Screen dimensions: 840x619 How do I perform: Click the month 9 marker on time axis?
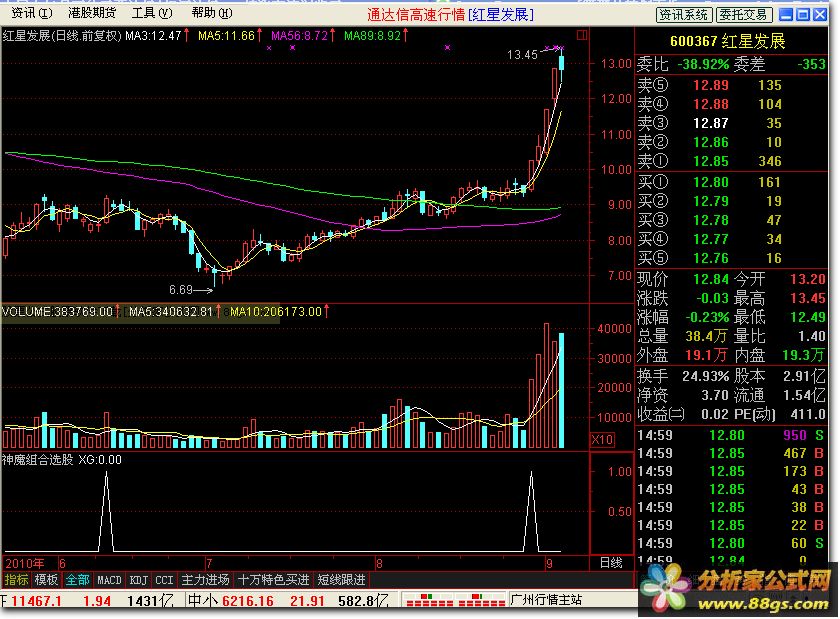(549, 564)
